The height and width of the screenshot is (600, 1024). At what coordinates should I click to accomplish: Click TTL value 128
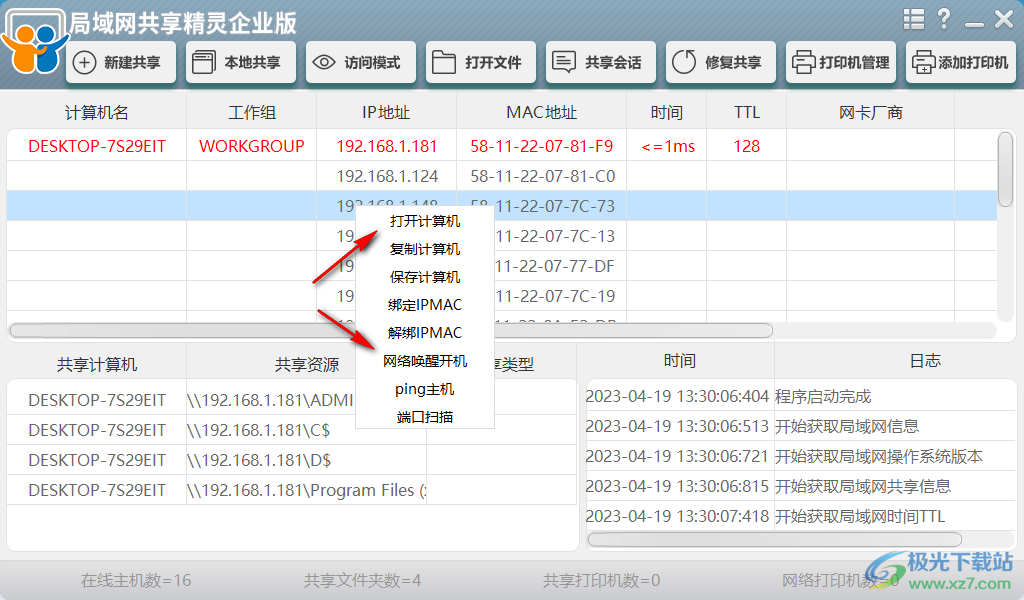coord(746,146)
